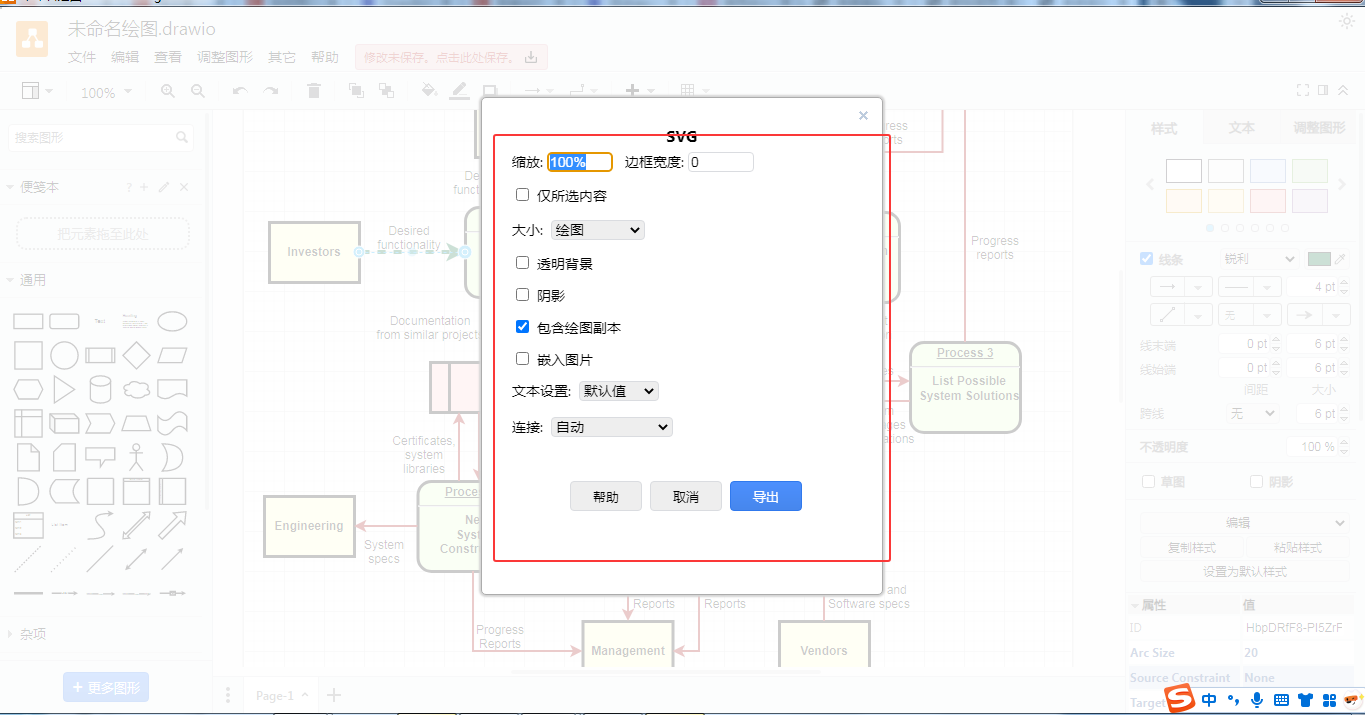Open the 文件 menu
This screenshot has height=715, width=1365.
83,57
